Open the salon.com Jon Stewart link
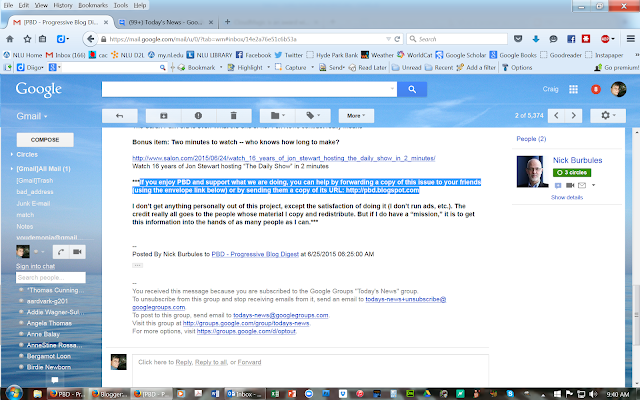The height and width of the screenshot is (400, 640). pyautogui.click(x=284, y=158)
